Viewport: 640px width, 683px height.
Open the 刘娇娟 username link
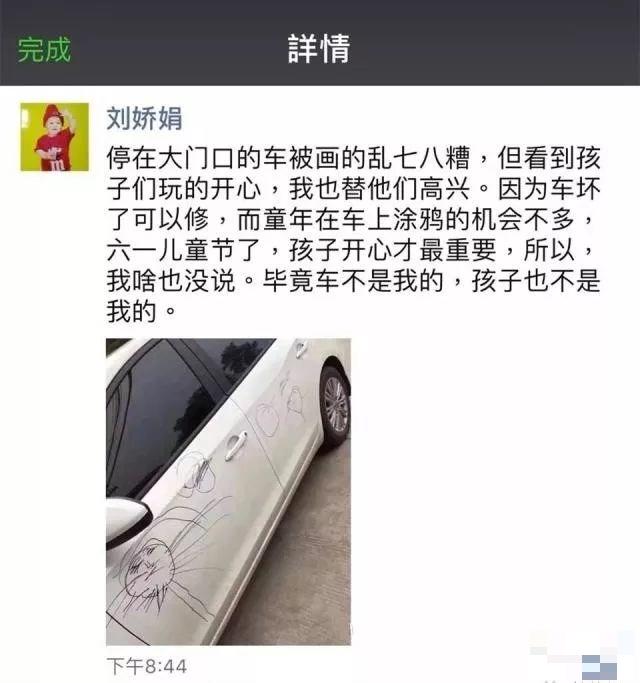[x=144, y=118]
